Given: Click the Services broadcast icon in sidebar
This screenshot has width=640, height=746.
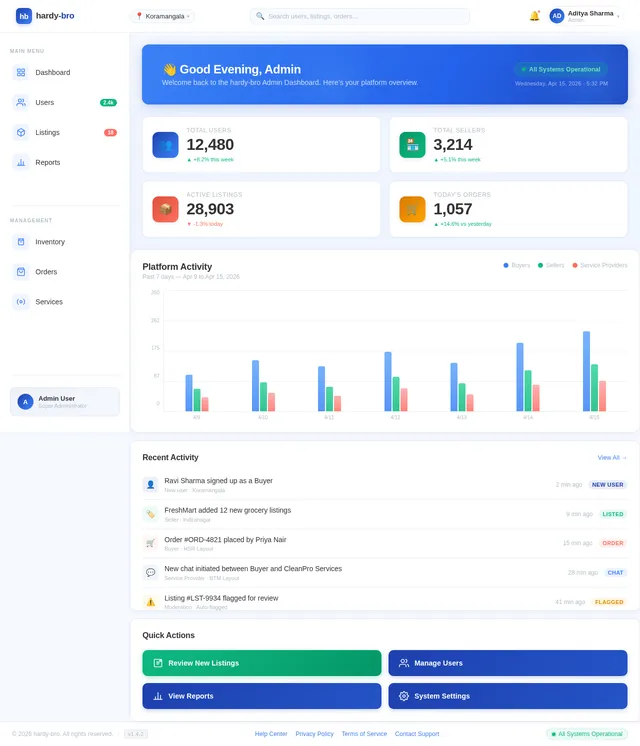Looking at the screenshot, I should coord(21,302).
